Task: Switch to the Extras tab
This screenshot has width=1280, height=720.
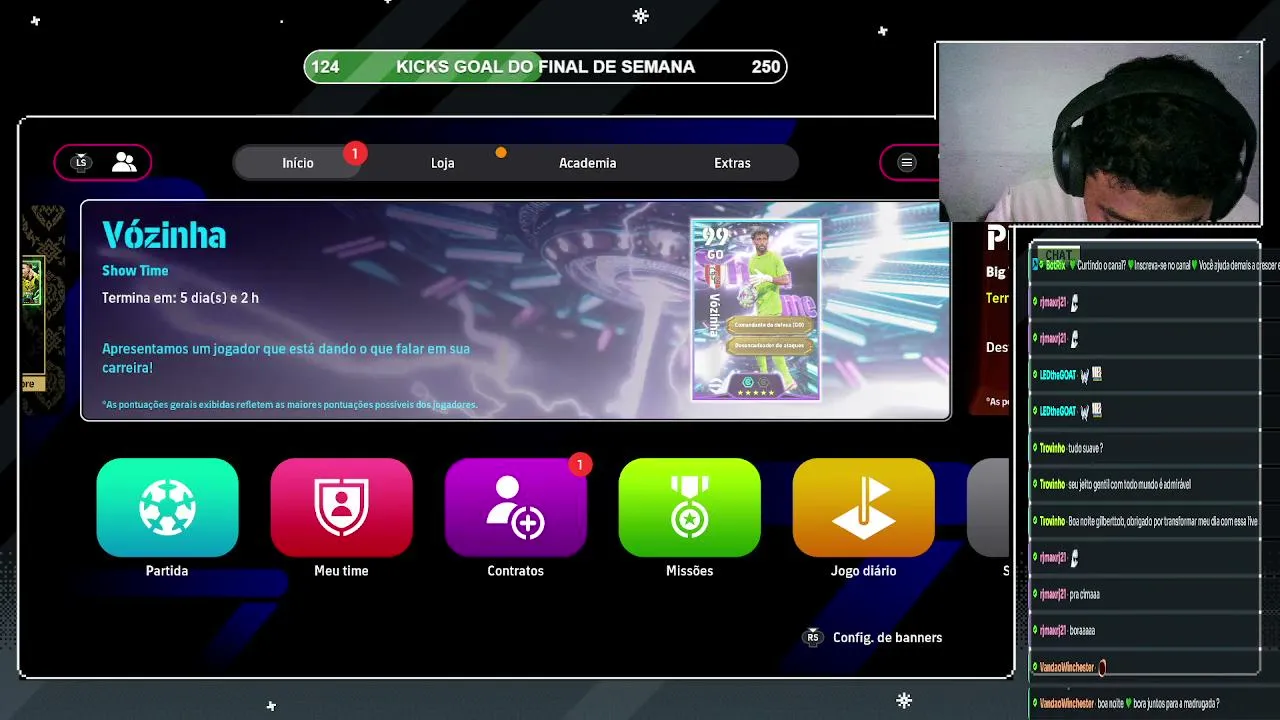Action: pos(732,163)
